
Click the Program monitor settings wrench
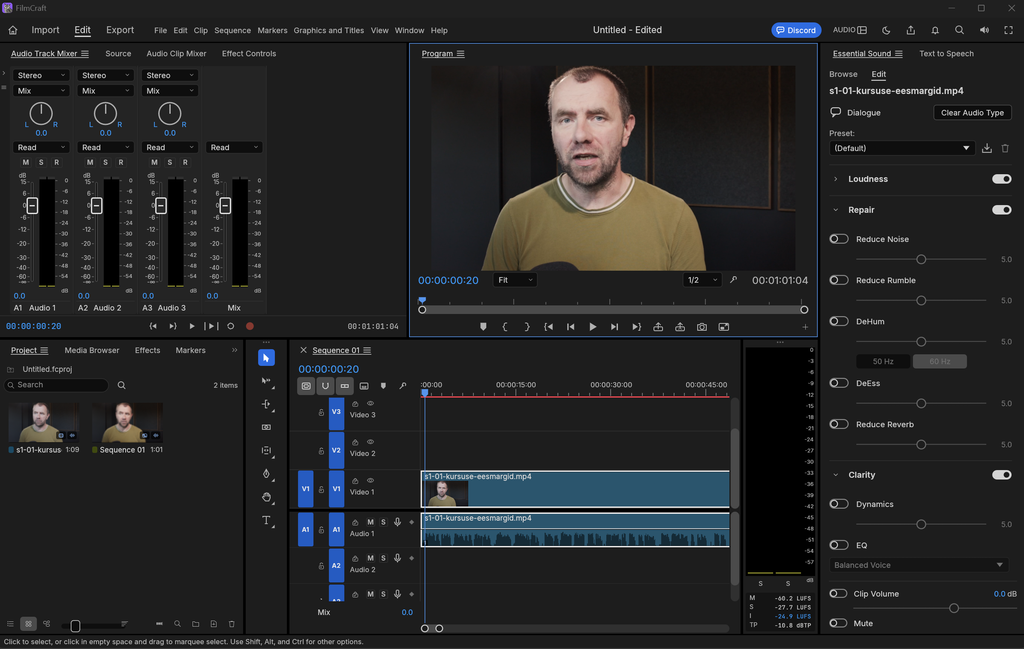(x=733, y=280)
